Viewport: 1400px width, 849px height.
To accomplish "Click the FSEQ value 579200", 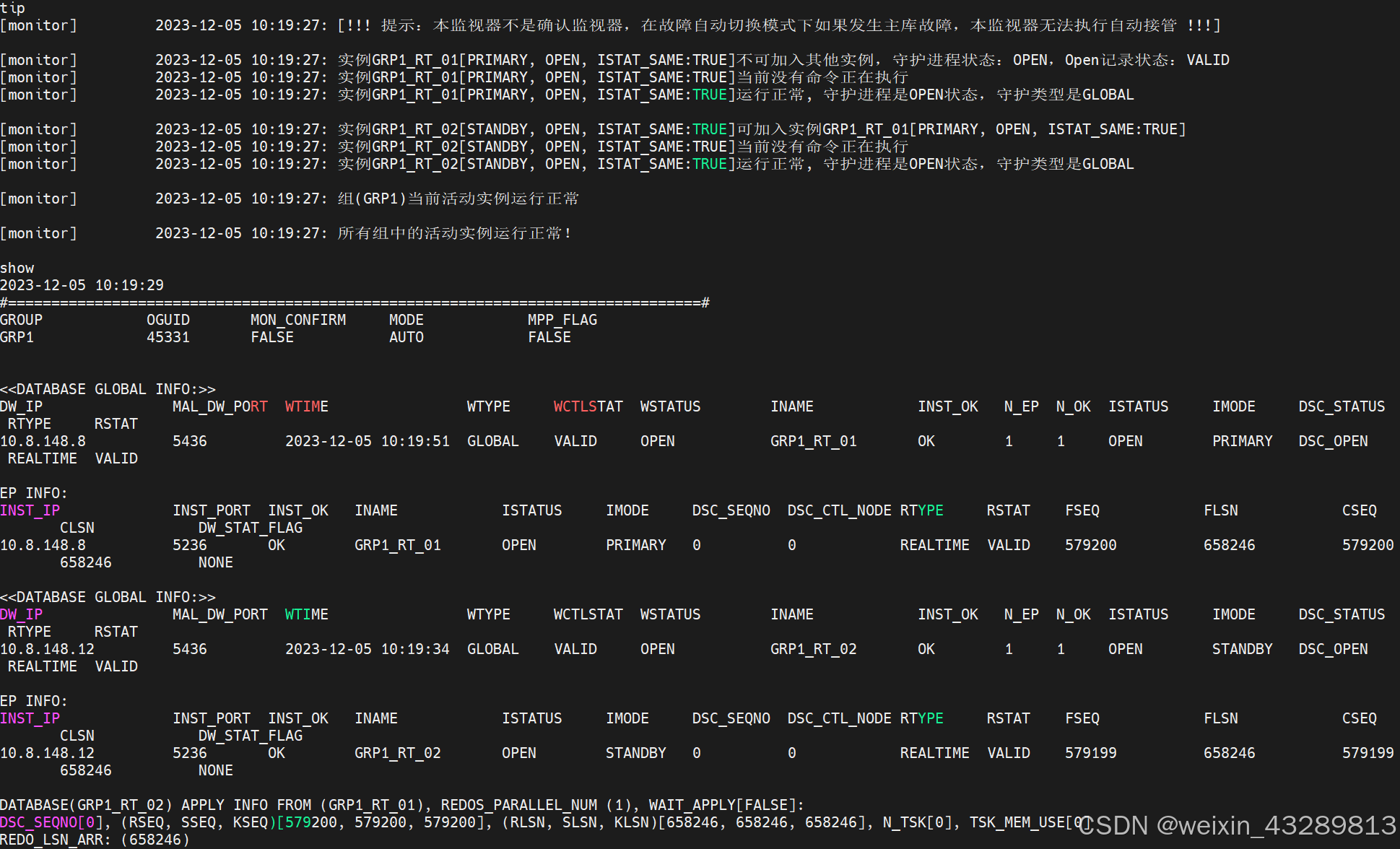I will (x=1091, y=545).
